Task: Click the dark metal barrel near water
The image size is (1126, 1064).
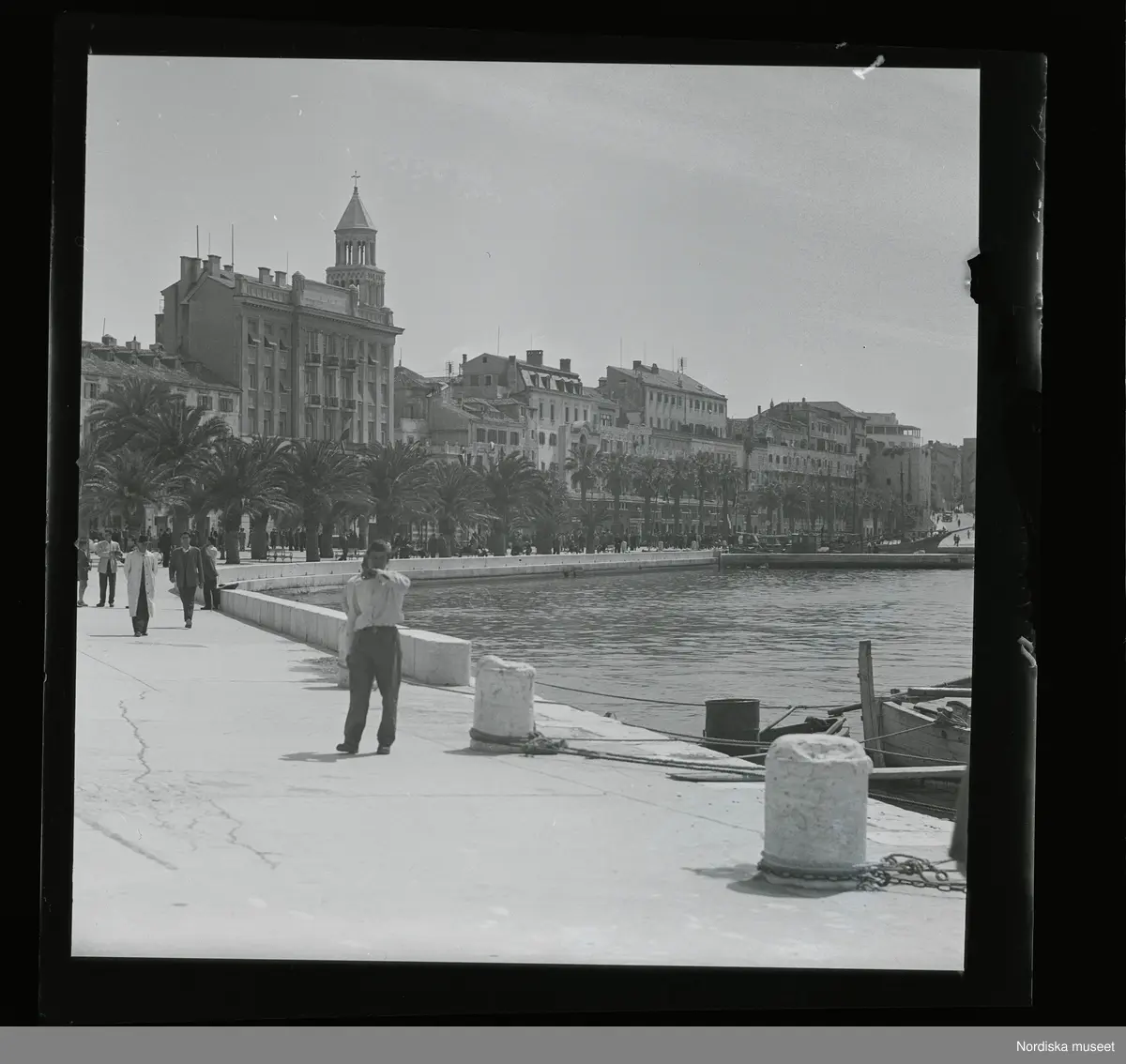Action: tap(731, 722)
